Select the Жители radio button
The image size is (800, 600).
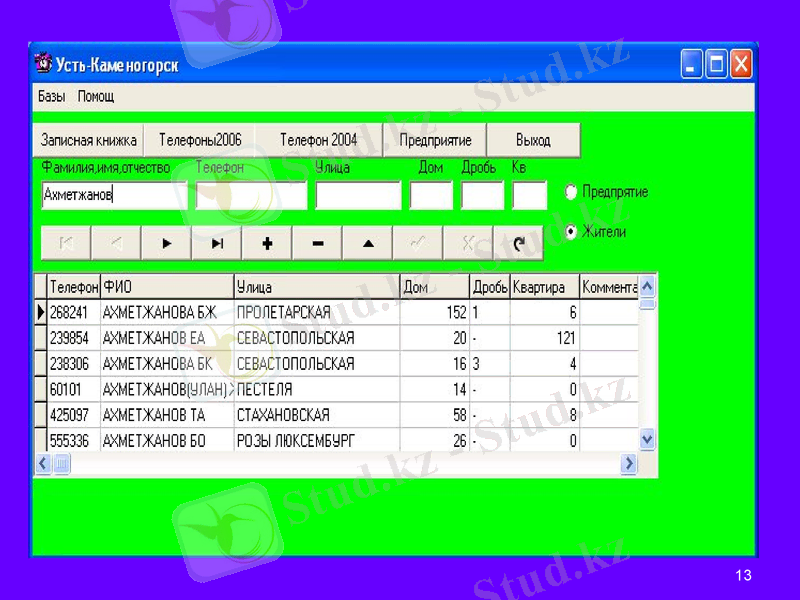571,232
